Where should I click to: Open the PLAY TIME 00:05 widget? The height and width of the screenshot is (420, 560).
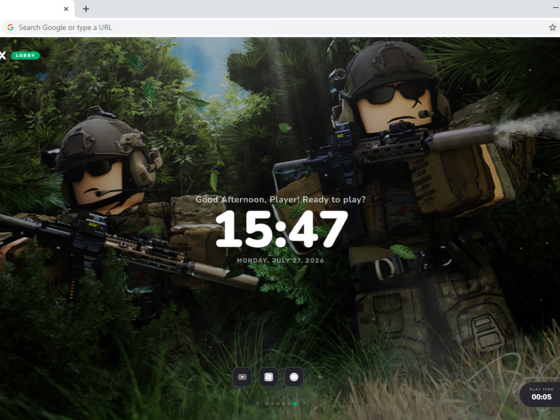pyautogui.click(x=541, y=394)
